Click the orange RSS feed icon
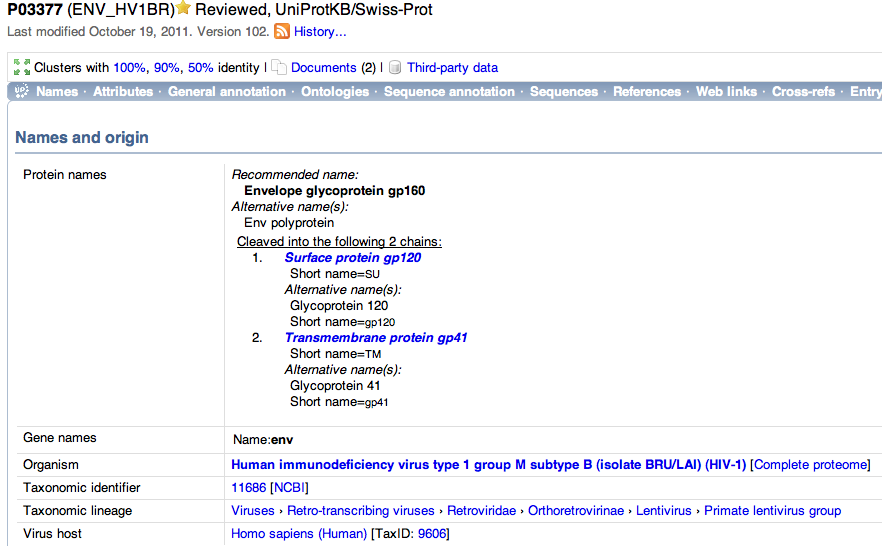 tap(282, 32)
